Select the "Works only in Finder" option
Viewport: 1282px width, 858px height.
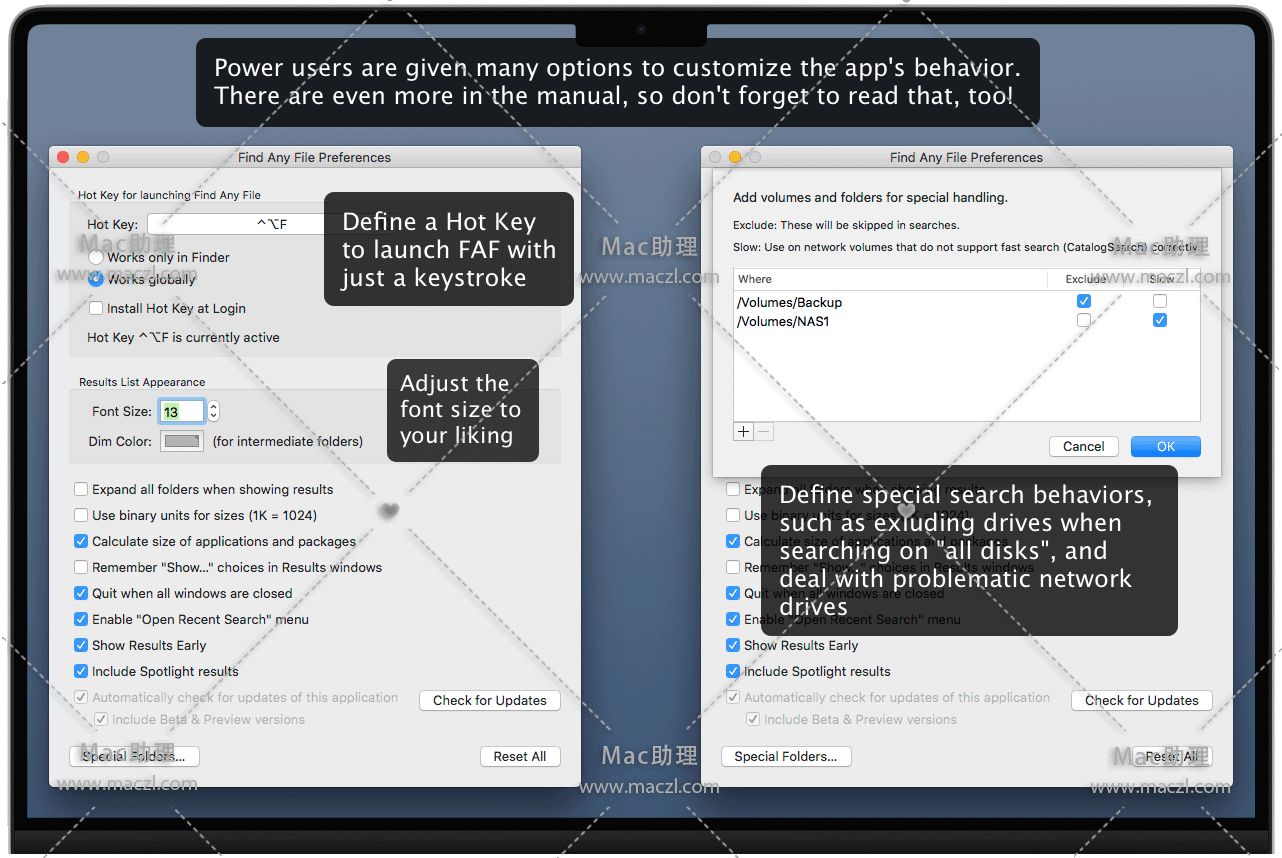[x=96, y=257]
